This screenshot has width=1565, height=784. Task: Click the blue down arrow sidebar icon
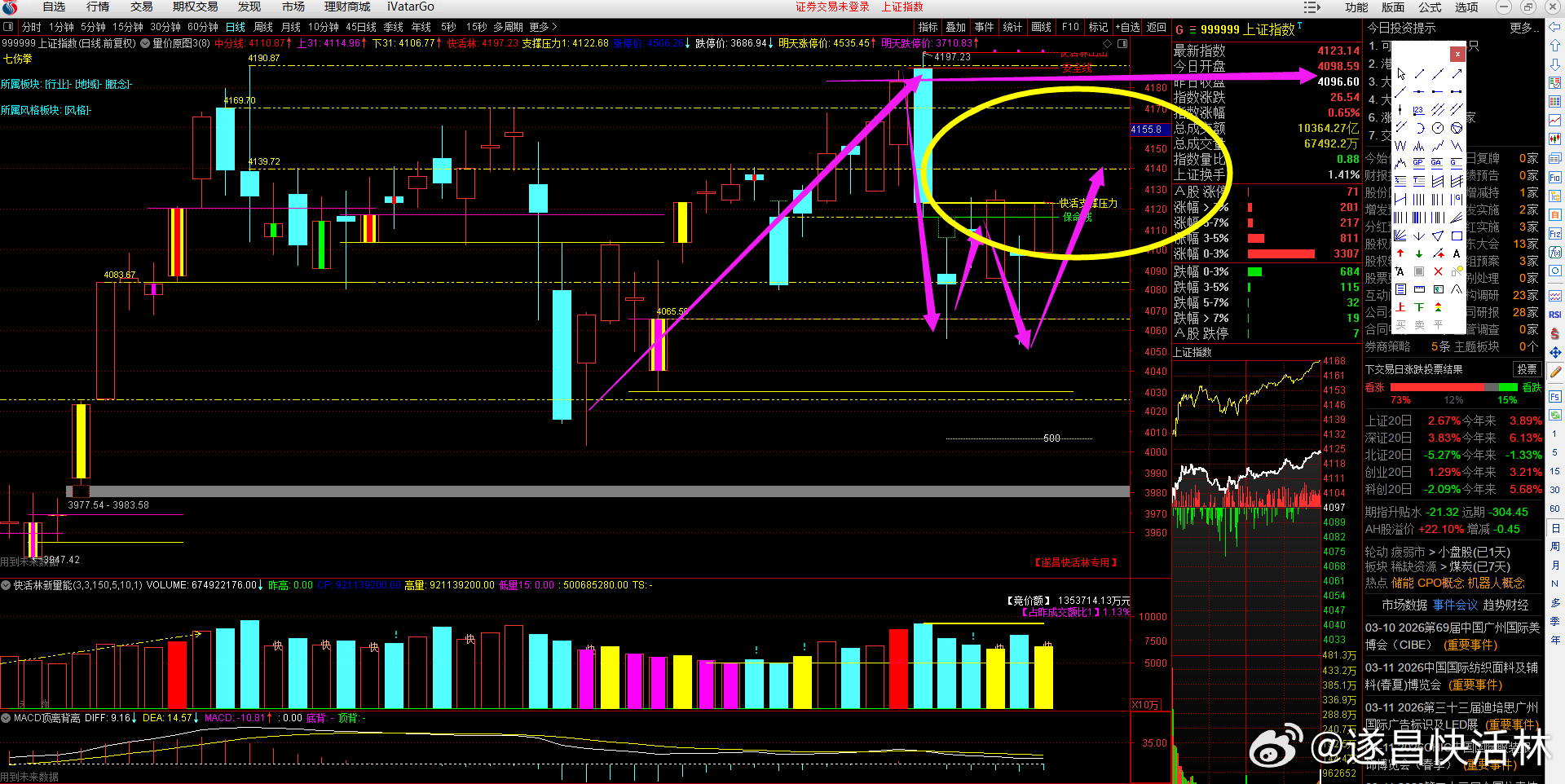pyautogui.click(x=1555, y=64)
